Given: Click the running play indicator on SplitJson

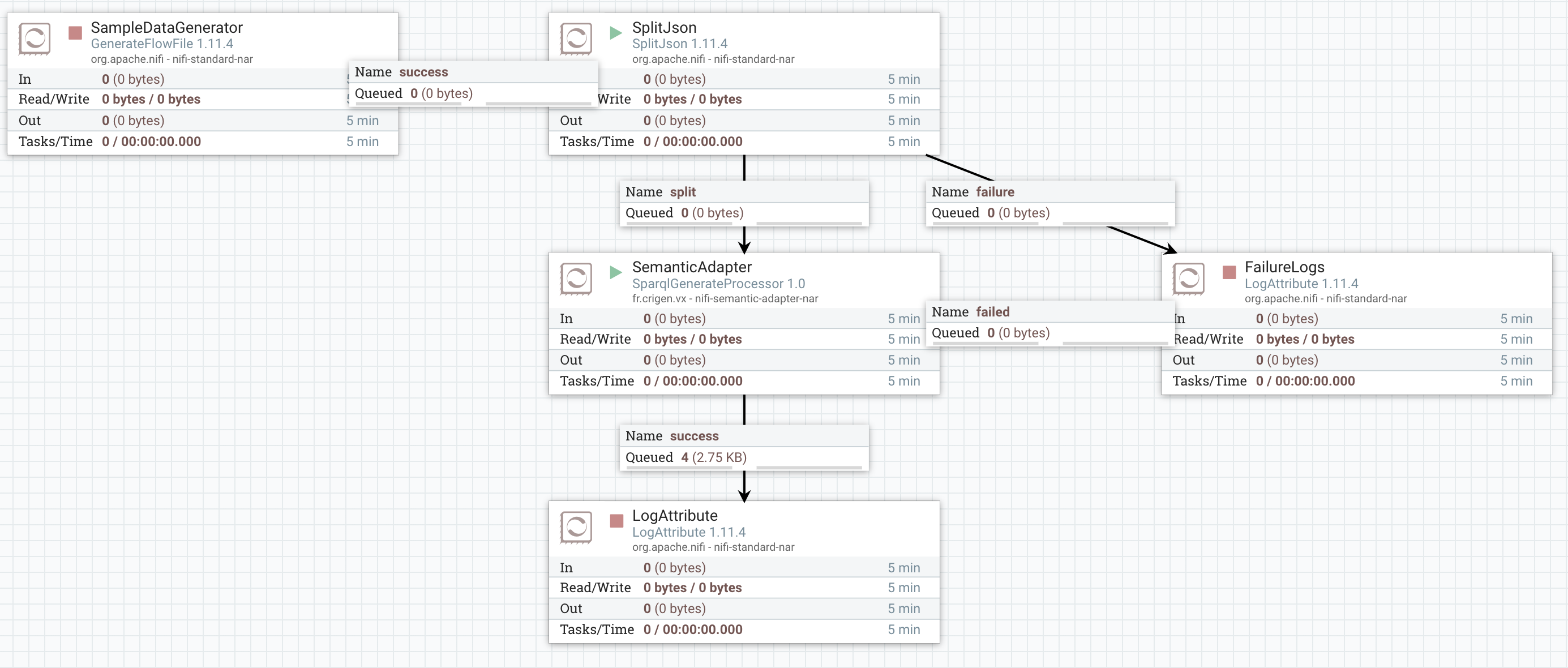Looking at the screenshot, I should 616,33.
